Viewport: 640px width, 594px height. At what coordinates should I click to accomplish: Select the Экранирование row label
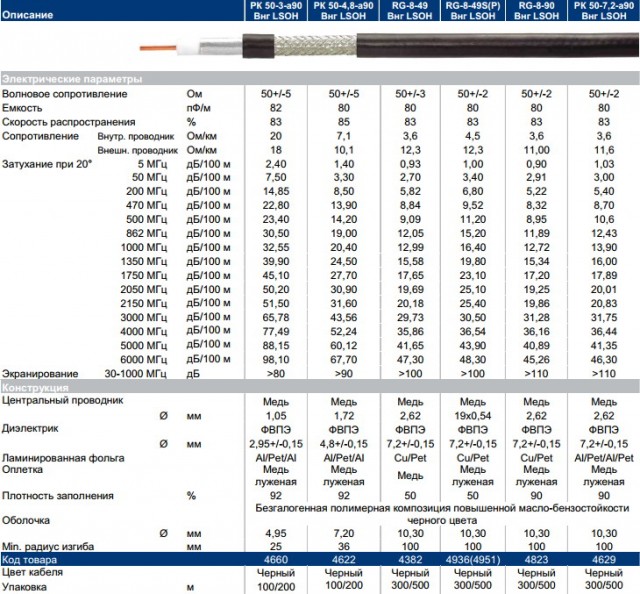coord(42,374)
